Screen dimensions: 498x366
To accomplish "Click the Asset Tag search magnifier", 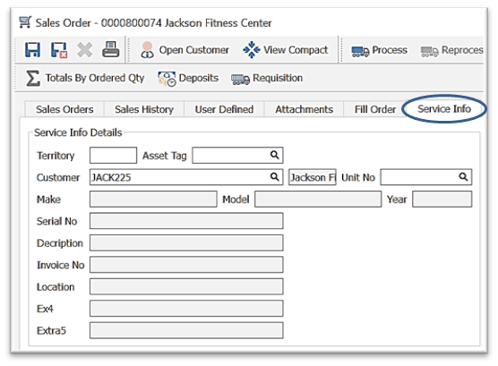I will 274,155.
